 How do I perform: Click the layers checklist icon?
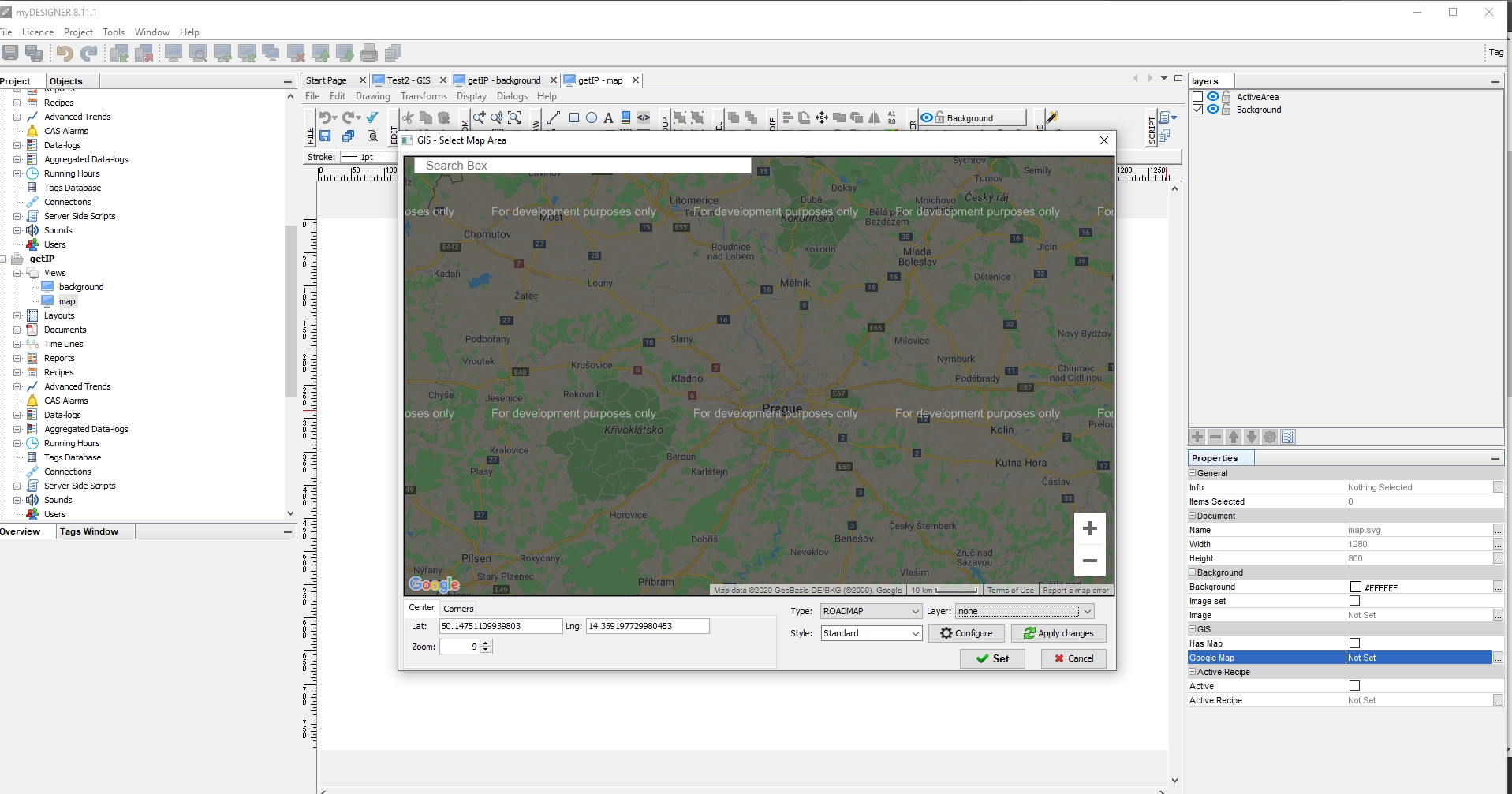coord(1288,437)
